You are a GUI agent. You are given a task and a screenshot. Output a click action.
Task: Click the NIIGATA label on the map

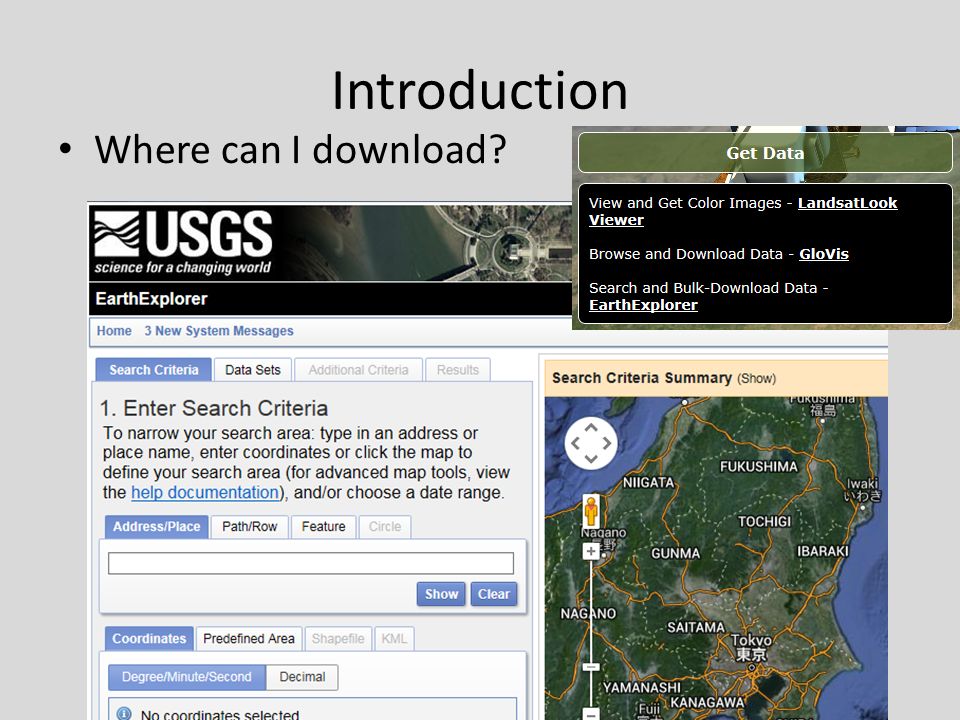point(648,482)
